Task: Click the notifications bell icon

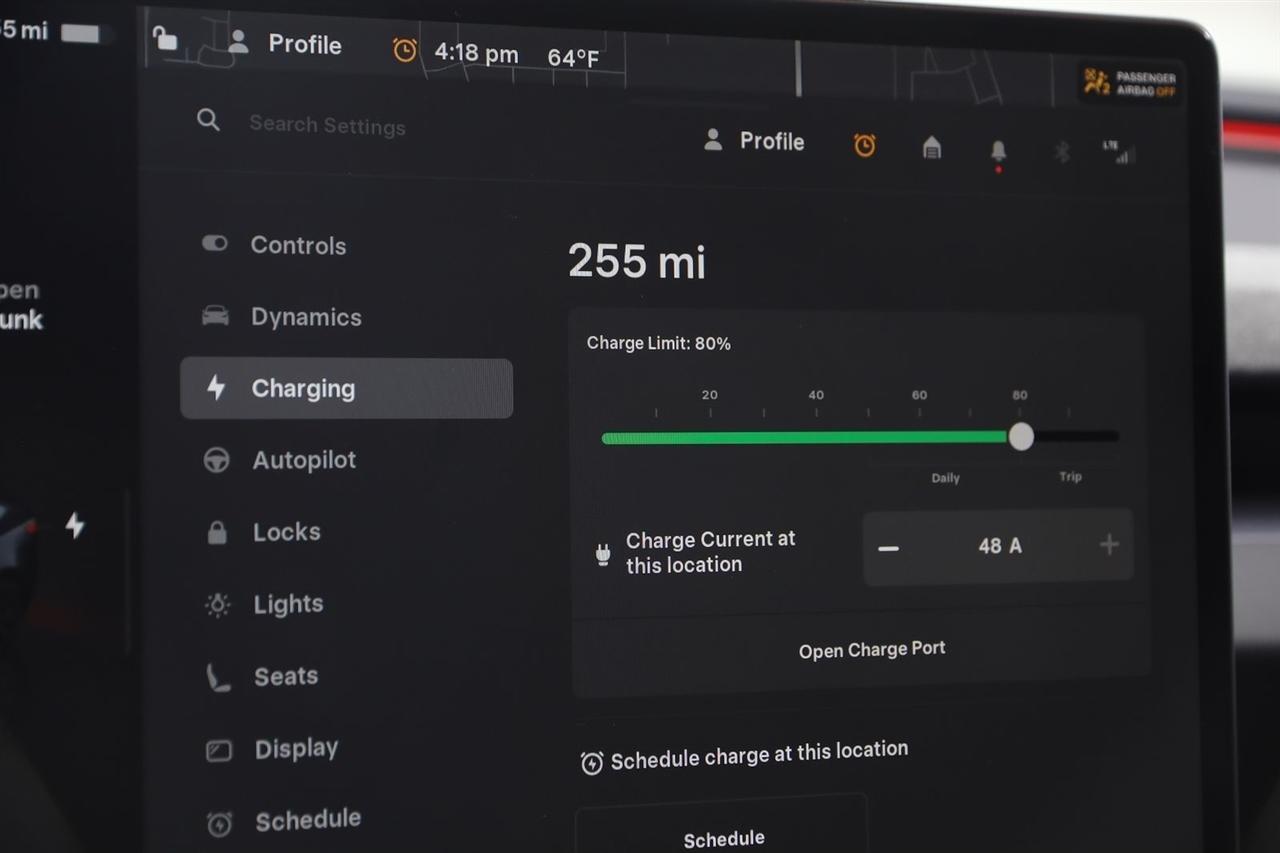Action: (997, 151)
